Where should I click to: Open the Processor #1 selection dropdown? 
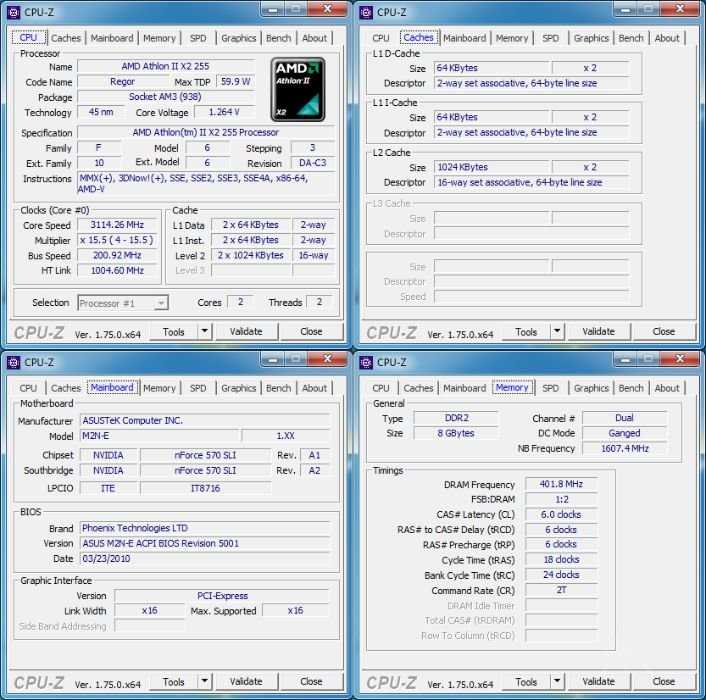point(123,303)
